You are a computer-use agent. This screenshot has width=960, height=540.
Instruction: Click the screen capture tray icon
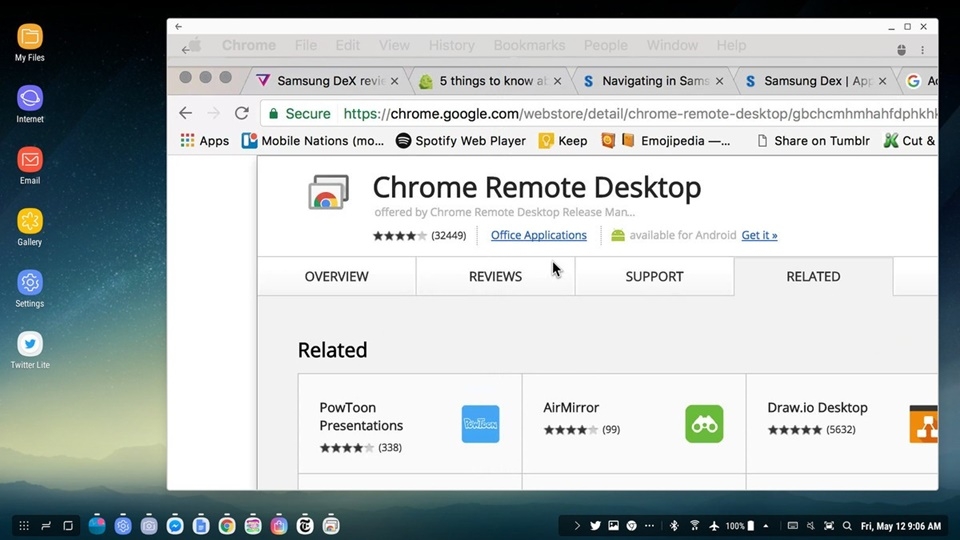(829, 525)
